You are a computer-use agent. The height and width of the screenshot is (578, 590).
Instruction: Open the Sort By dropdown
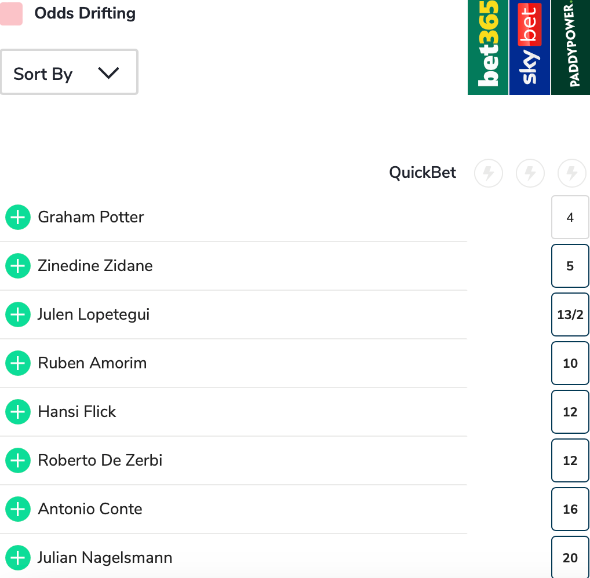[x=69, y=72]
